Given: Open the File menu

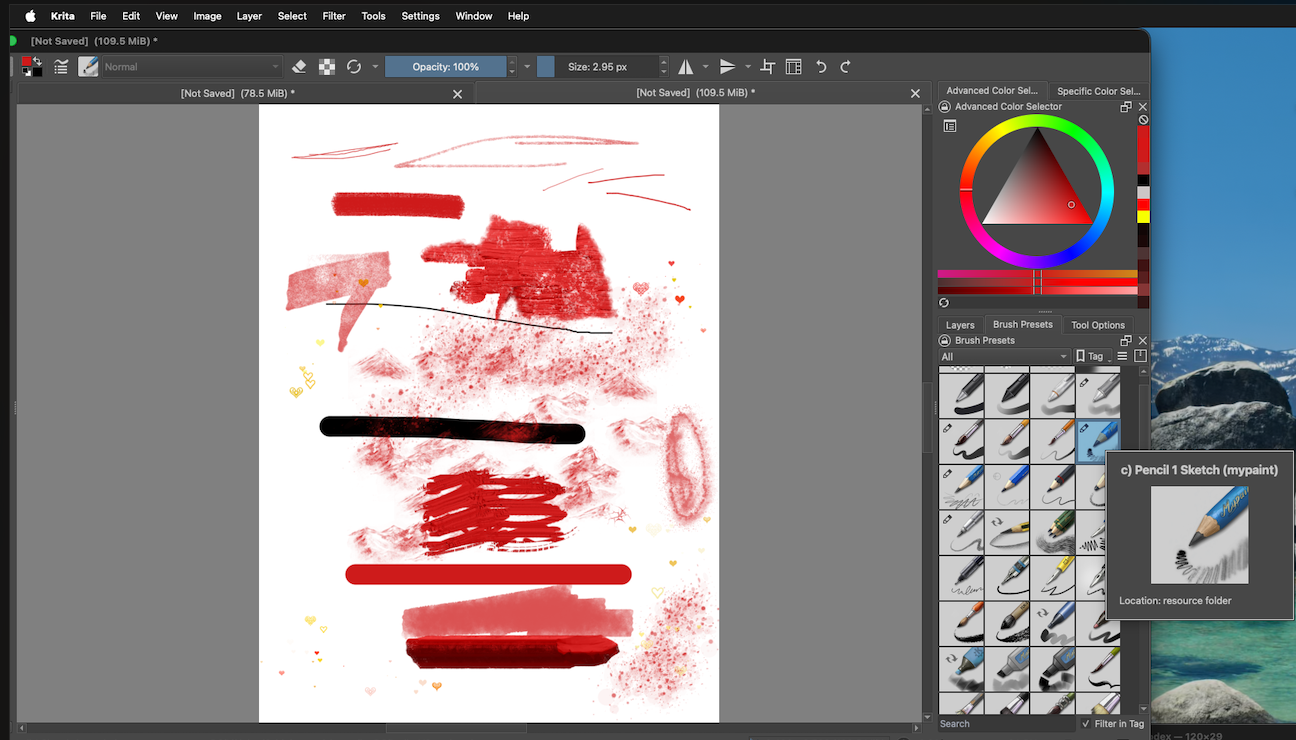Looking at the screenshot, I should pyautogui.click(x=98, y=16).
